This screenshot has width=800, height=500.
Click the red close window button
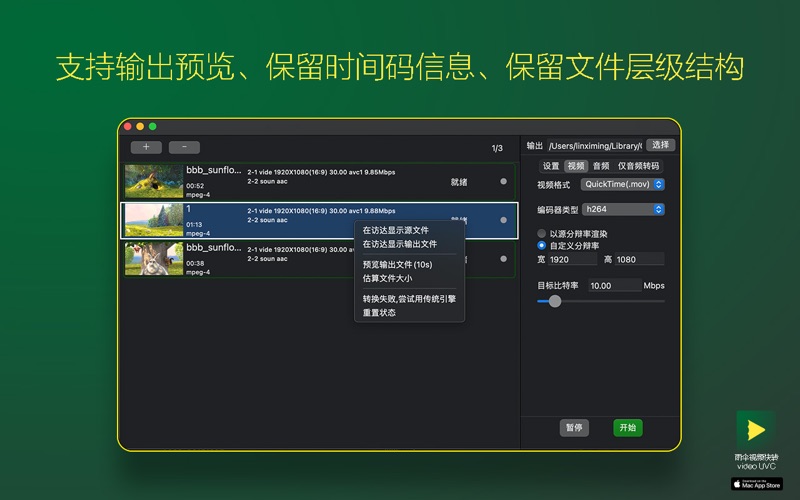coord(128,127)
